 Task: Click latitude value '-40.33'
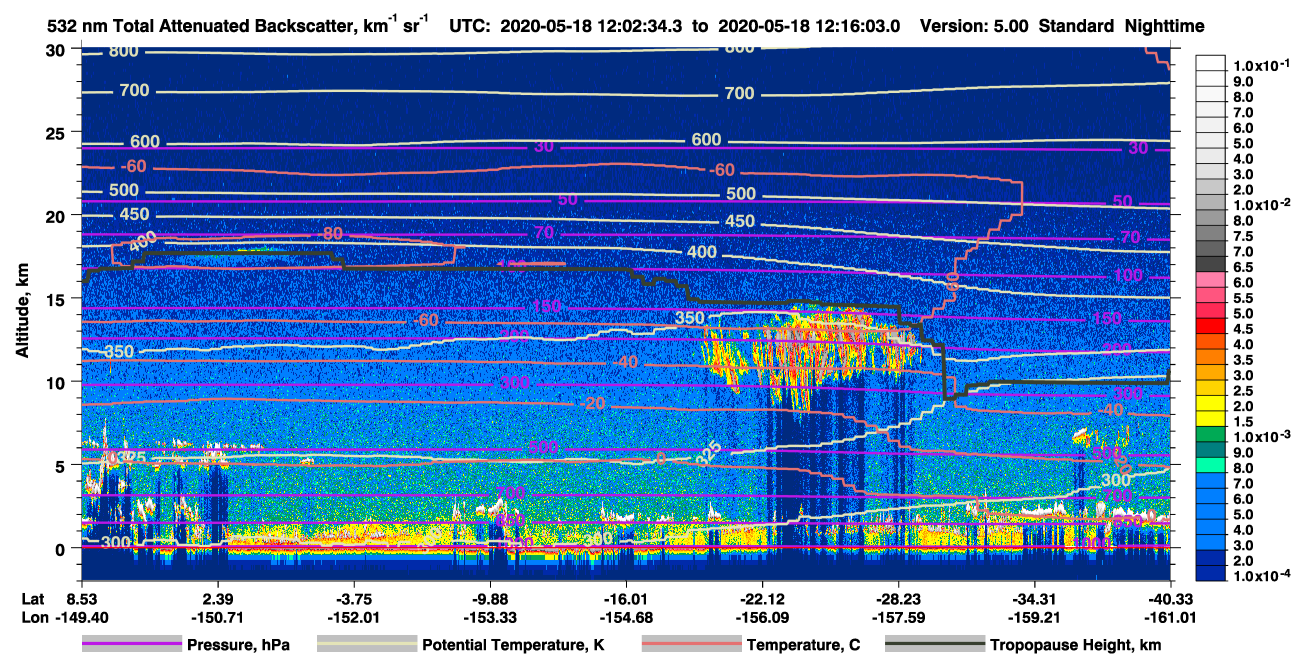tap(1171, 599)
